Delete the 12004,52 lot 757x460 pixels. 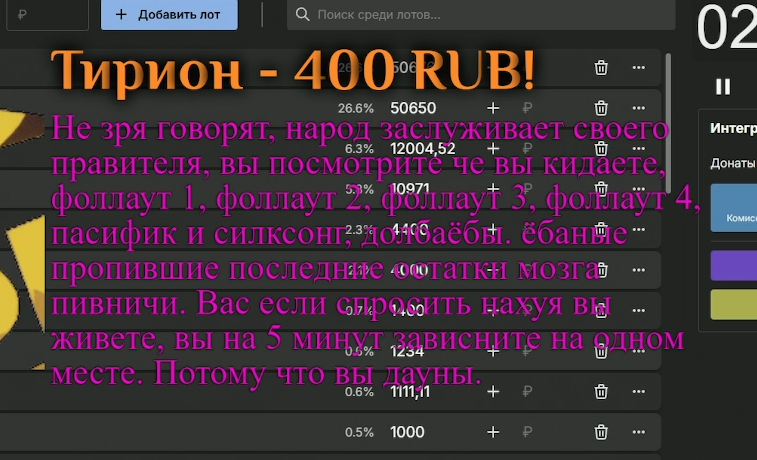(601, 149)
